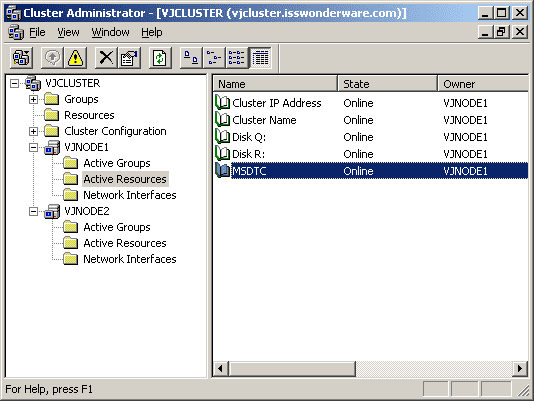Select Active Resources under VJNODE2

125,243
